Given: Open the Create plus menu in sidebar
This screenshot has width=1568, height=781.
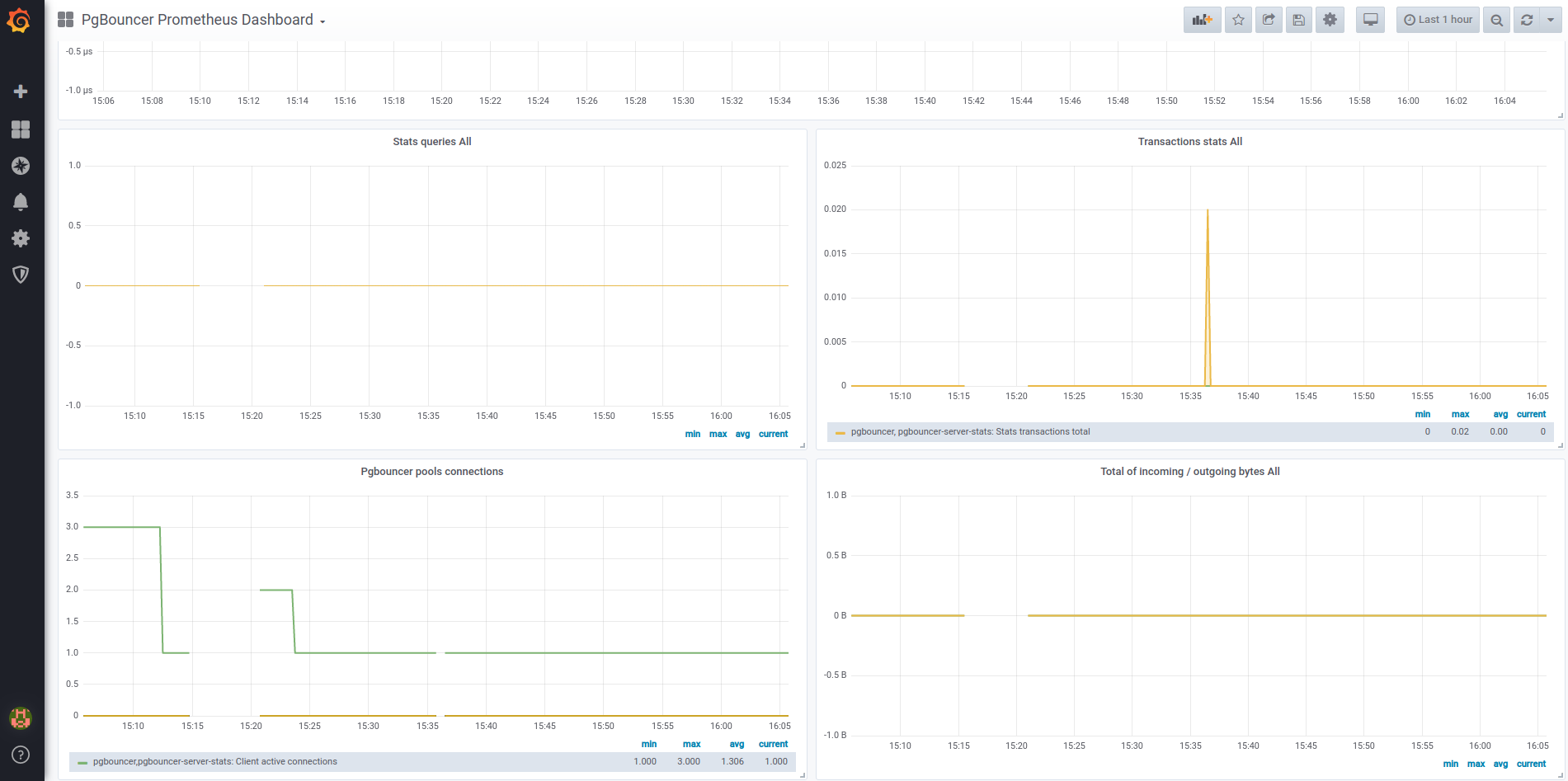Looking at the screenshot, I should 21,92.
